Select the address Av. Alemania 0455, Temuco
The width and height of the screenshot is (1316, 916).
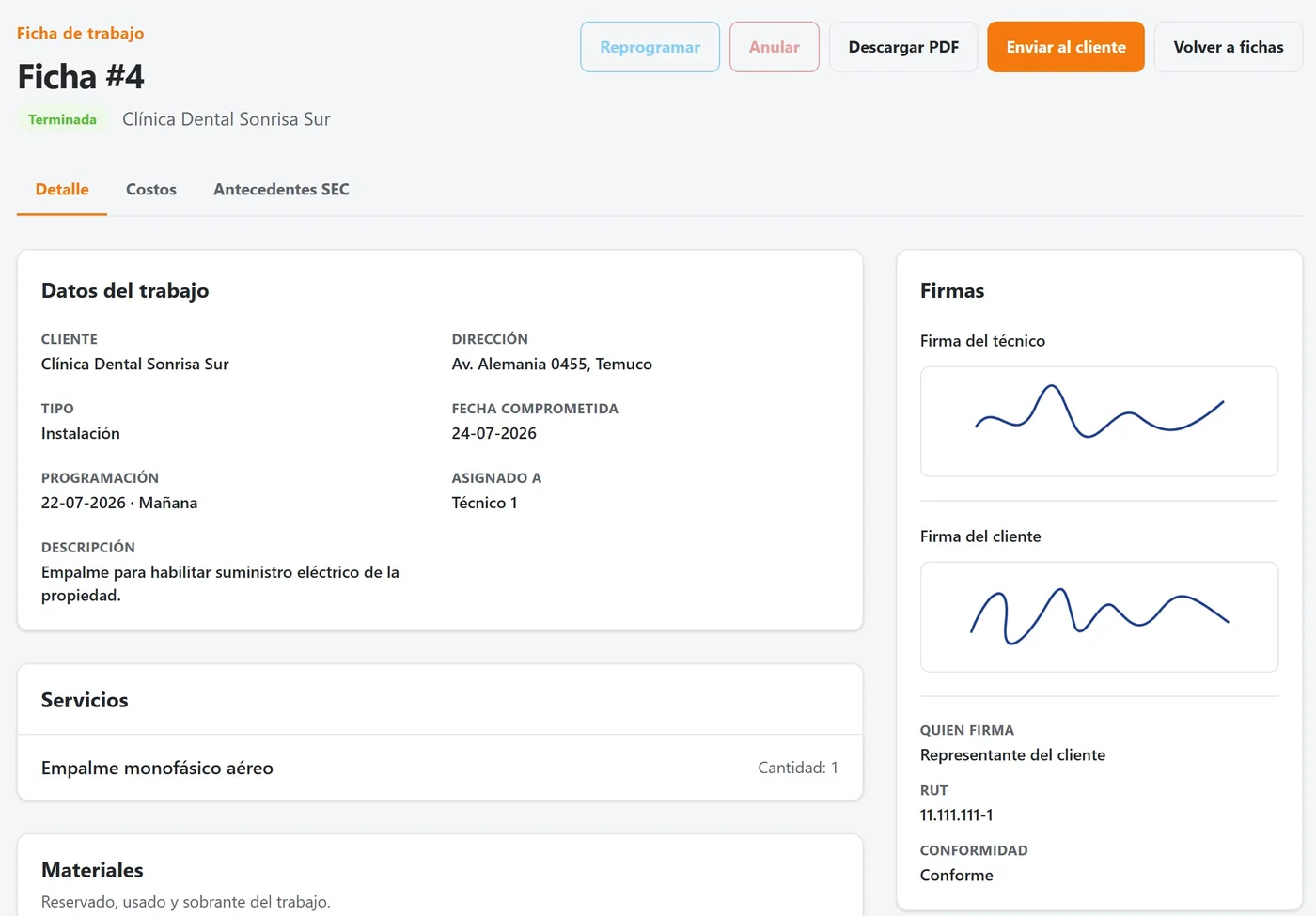552,365
